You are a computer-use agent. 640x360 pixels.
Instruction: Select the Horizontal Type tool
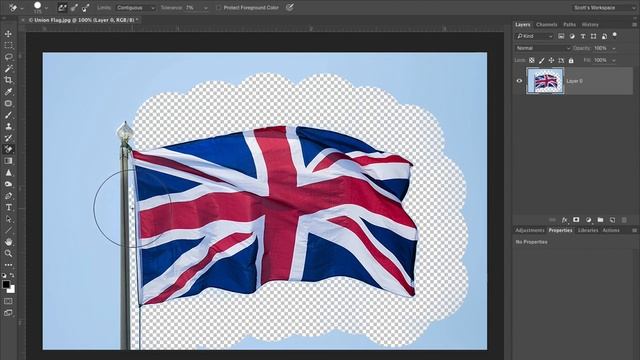[x=8, y=207]
